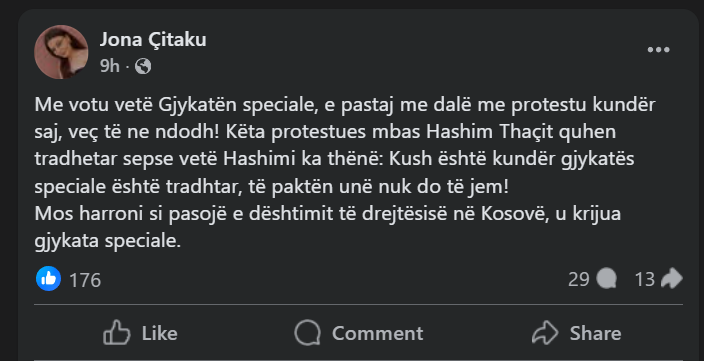Click the blue thumbs-up reaction icon

[x=48, y=279]
